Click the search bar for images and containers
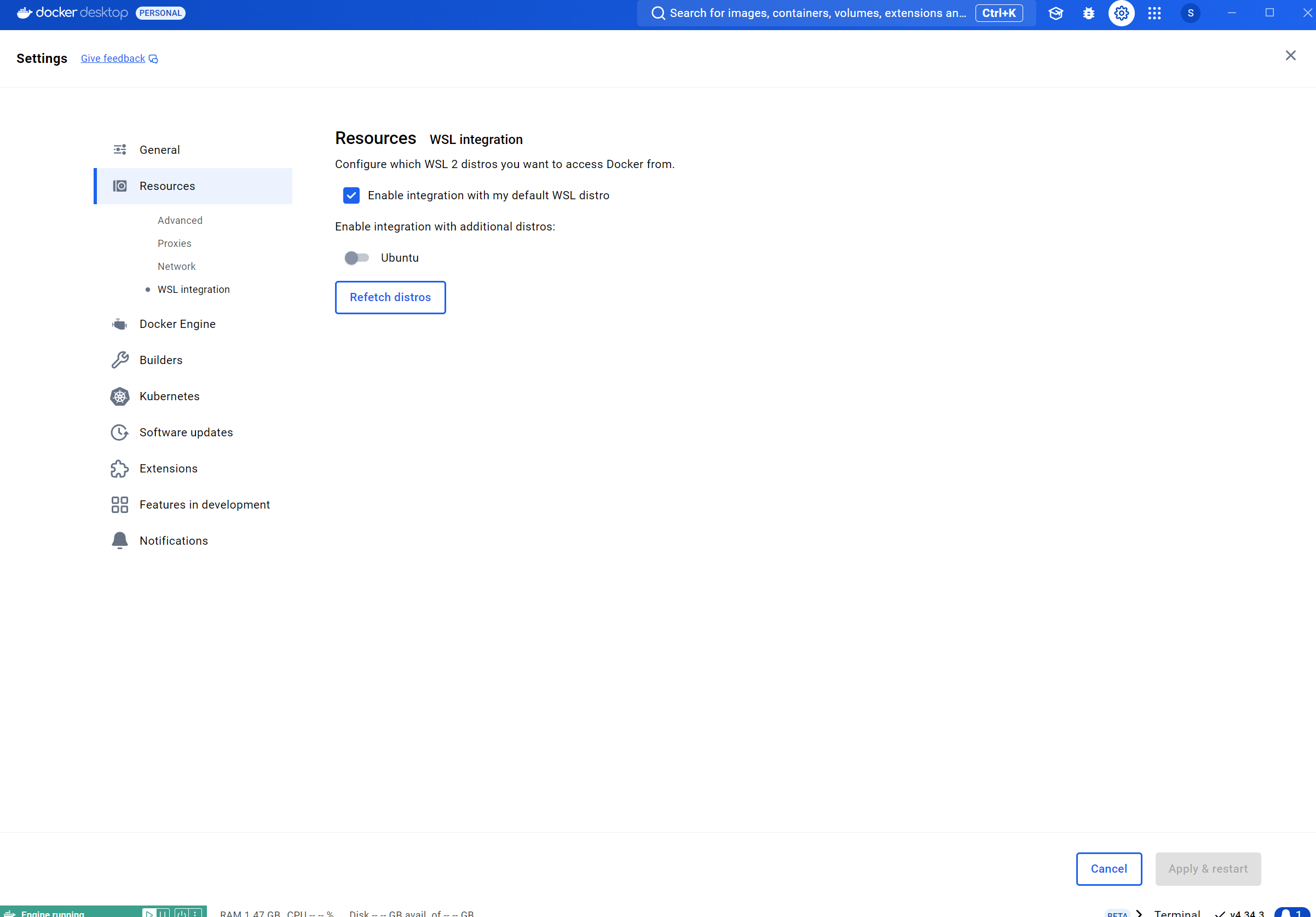The image size is (1316, 917). click(817, 13)
